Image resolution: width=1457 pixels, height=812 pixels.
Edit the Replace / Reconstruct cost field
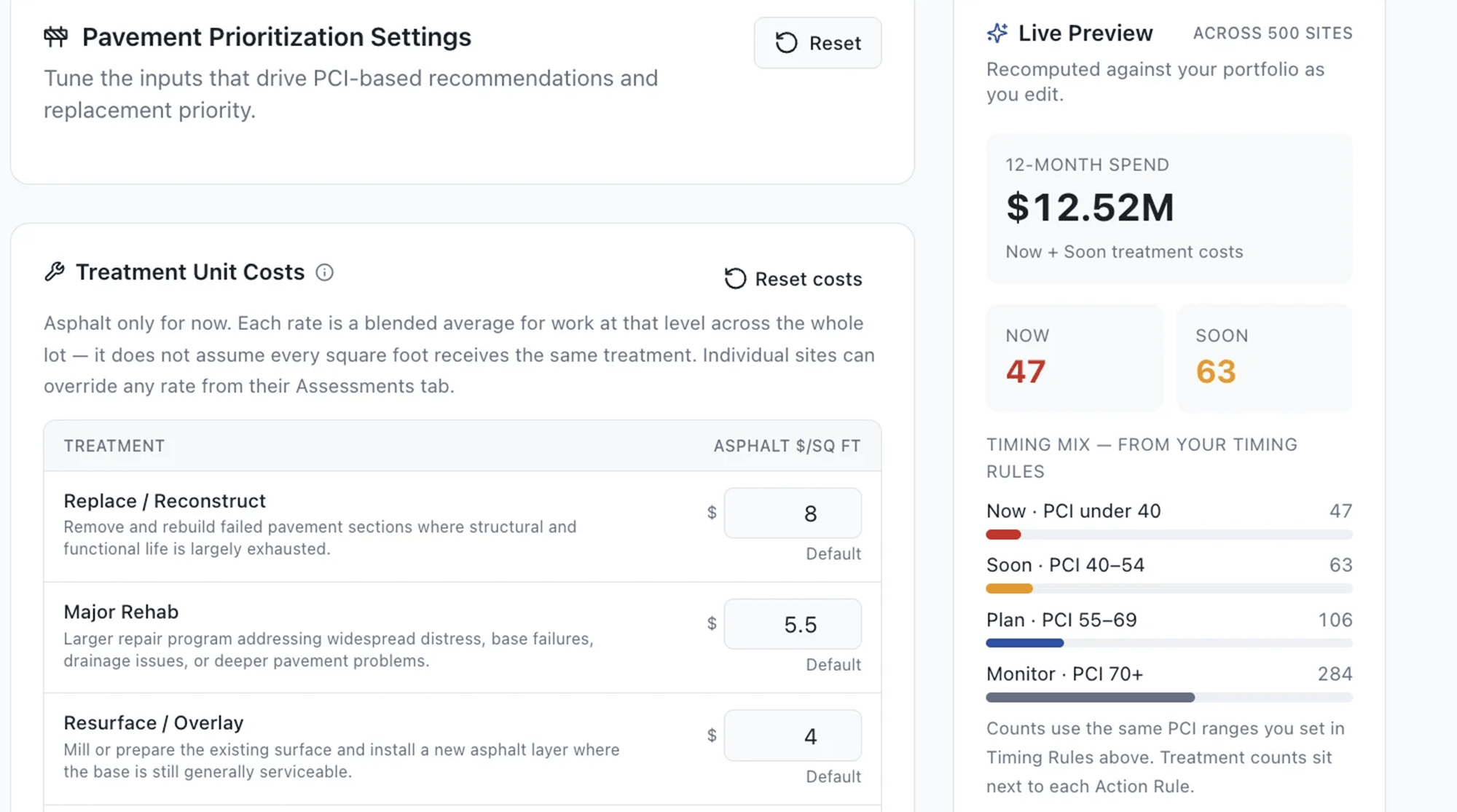(793, 513)
